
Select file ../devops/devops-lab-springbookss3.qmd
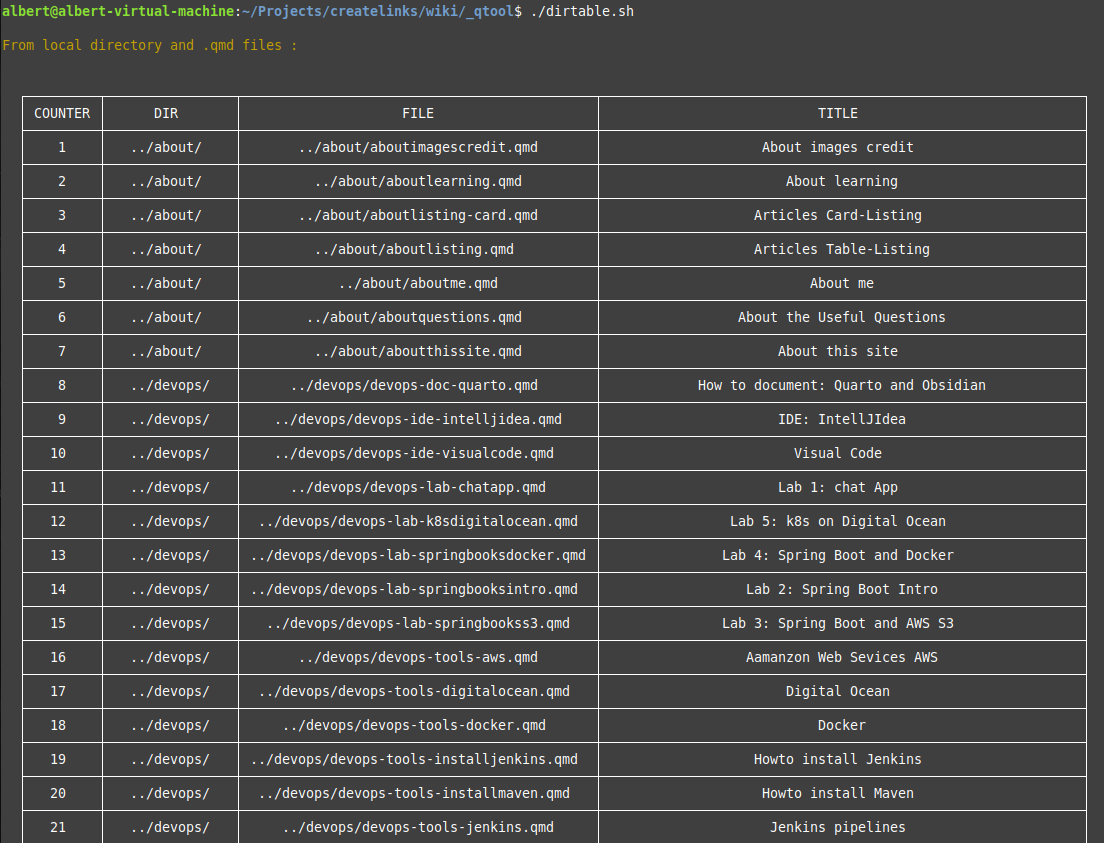(418, 623)
